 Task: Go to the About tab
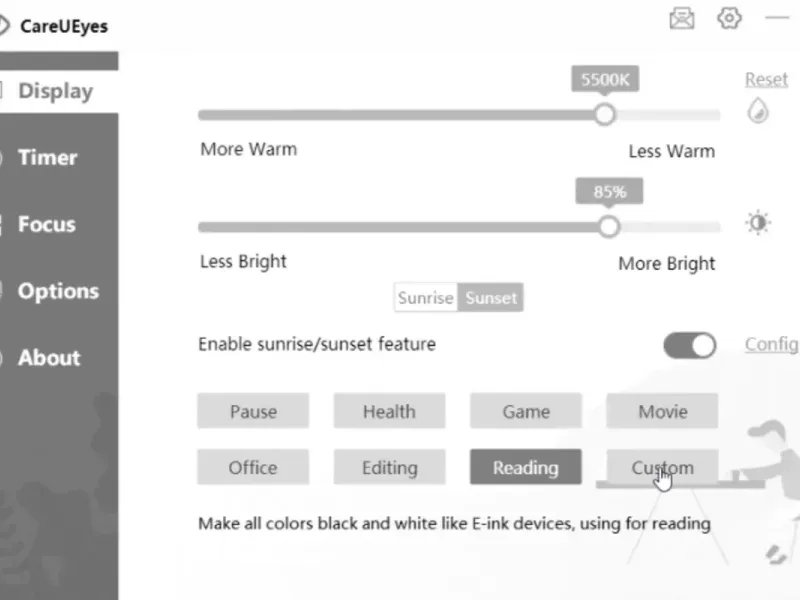[x=49, y=358]
